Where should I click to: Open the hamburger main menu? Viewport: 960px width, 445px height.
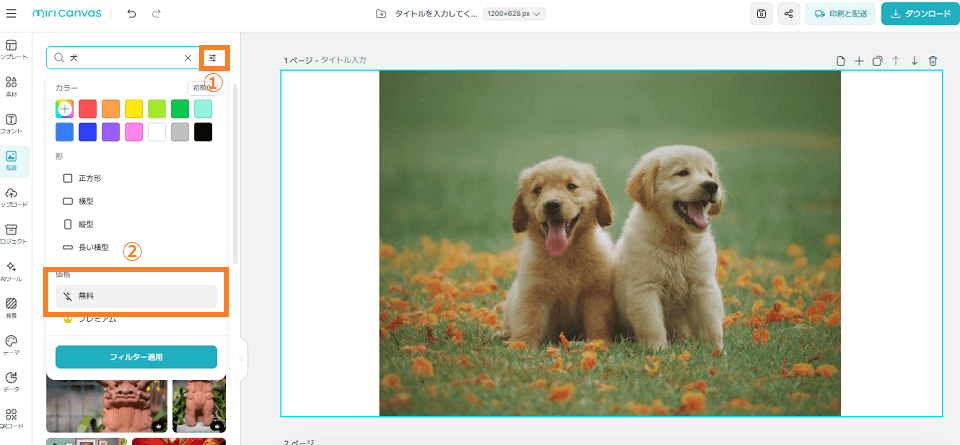[x=10, y=14]
